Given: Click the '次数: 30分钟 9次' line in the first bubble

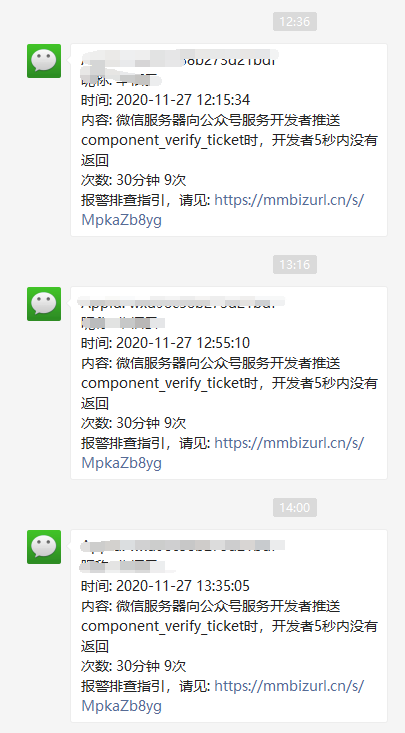Looking at the screenshot, I should click(134, 180).
